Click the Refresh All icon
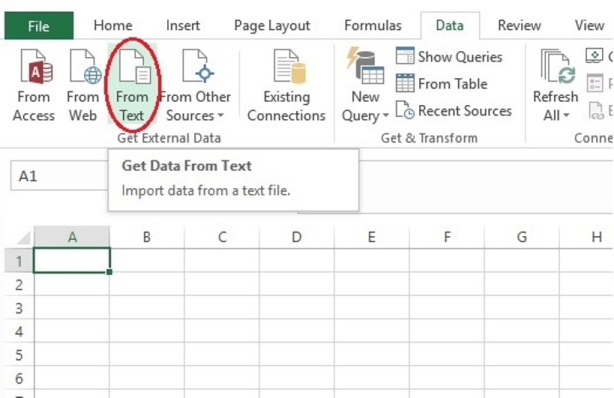Viewport: 614px width, 398px height. [557, 66]
